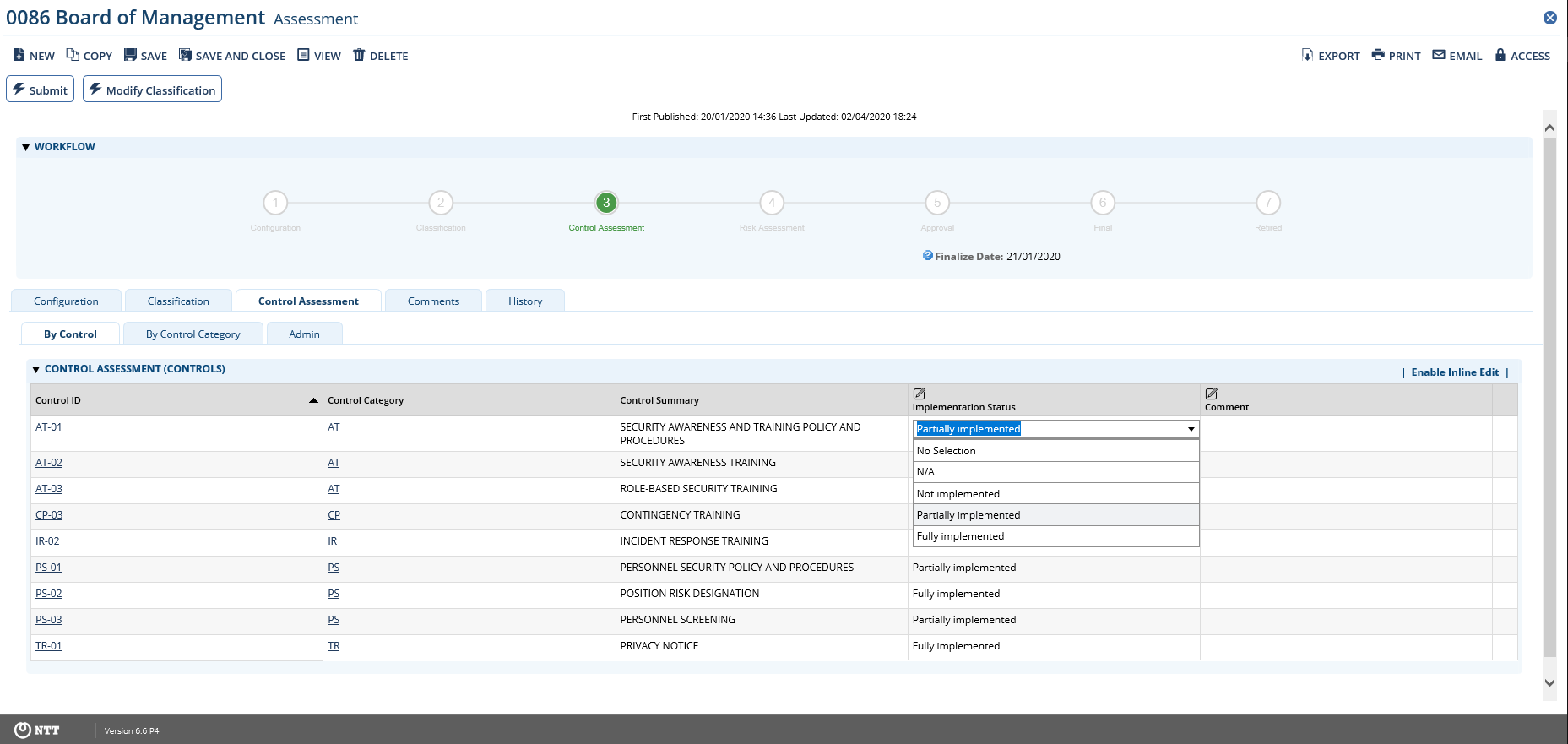Click workflow step 5 Approval circle
The height and width of the screenshot is (744, 1568).
point(937,203)
